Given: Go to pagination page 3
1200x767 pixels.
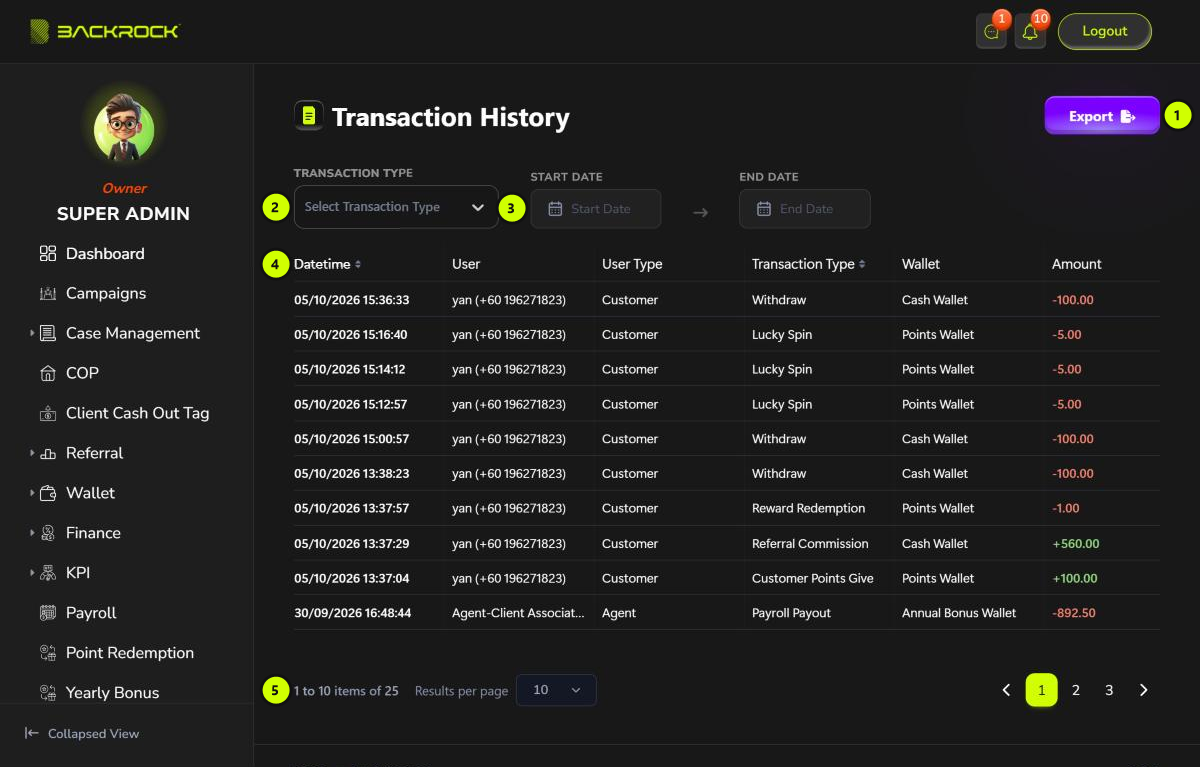Looking at the screenshot, I should point(1109,690).
